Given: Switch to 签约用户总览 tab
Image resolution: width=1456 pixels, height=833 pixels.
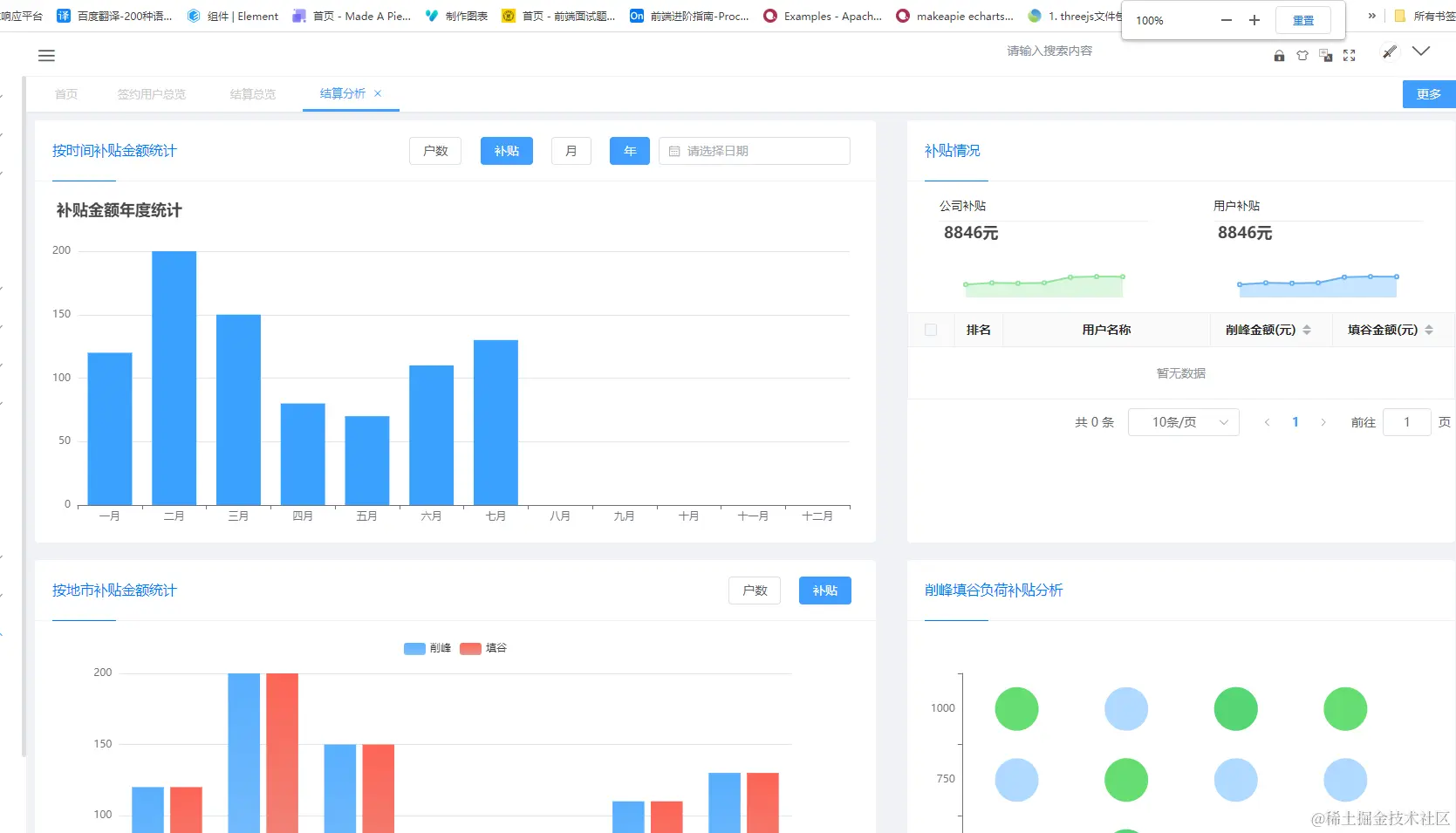Looking at the screenshot, I should 152,94.
